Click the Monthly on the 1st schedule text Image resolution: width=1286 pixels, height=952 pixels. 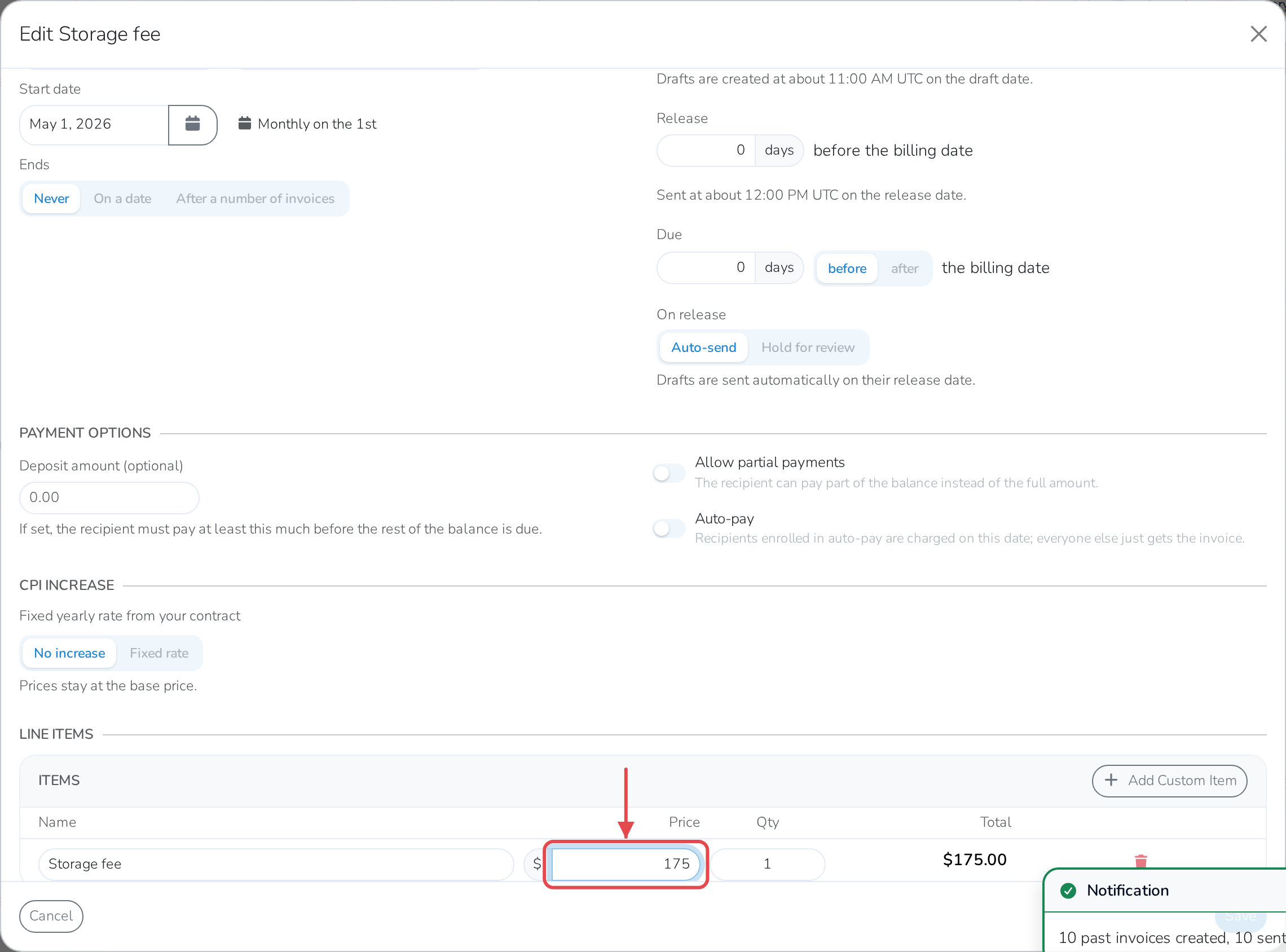coord(317,124)
